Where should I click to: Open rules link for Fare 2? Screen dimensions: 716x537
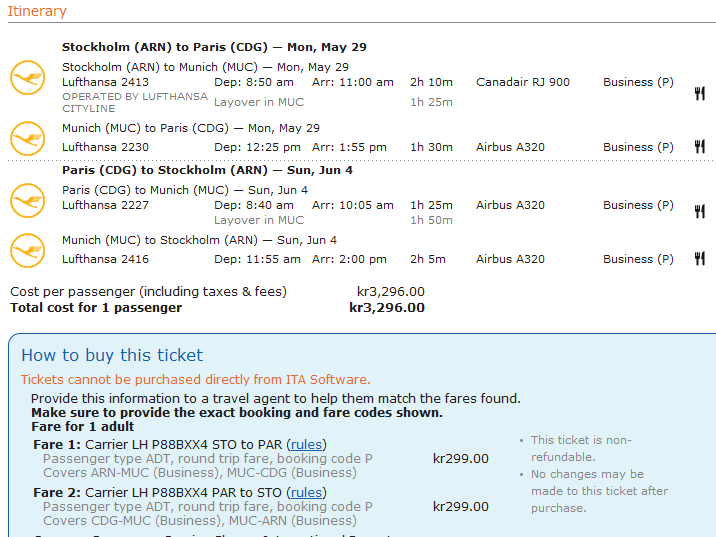(306, 493)
